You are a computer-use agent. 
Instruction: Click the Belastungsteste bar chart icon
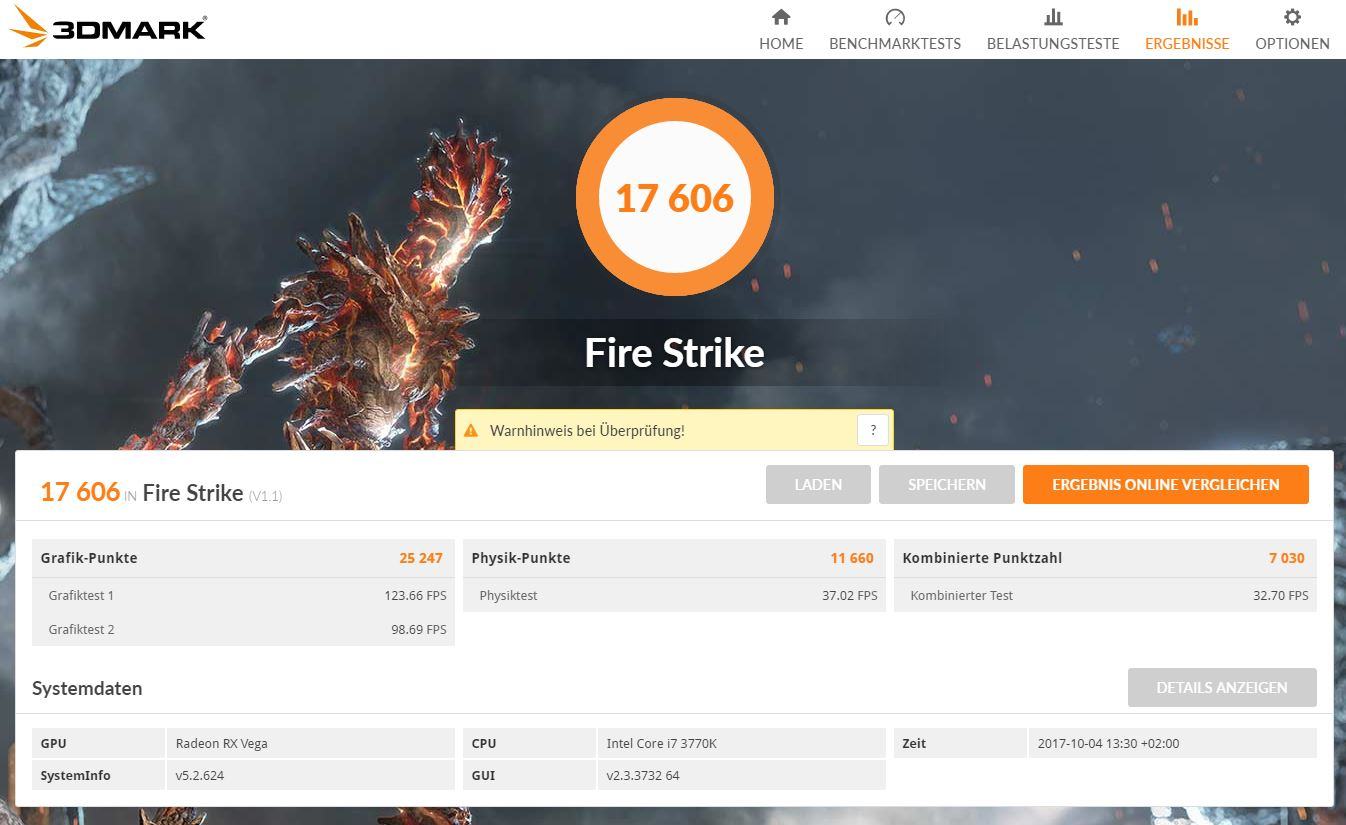point(1053,17)
